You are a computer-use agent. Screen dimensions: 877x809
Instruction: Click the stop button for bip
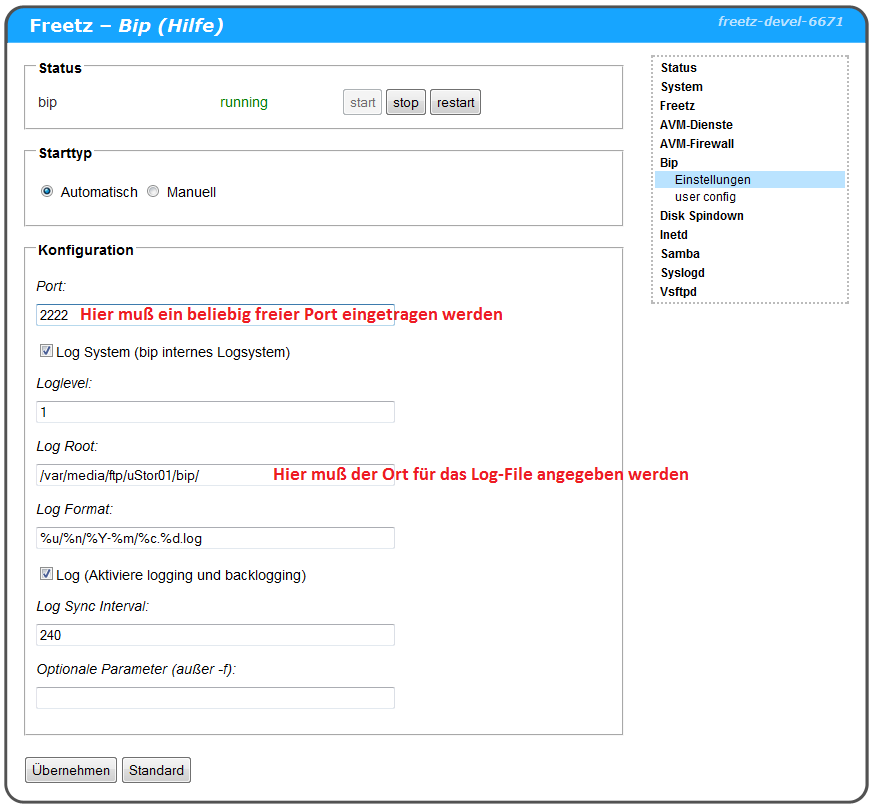(x=406, y=103)
